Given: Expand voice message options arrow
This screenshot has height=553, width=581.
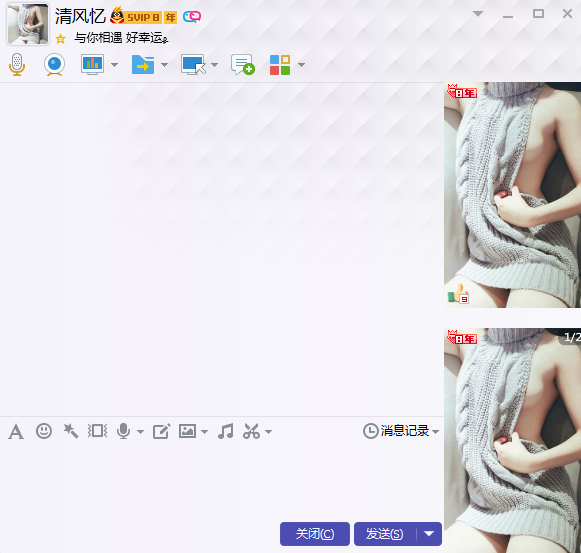Looking at the screenshot, I should point(140,432).
